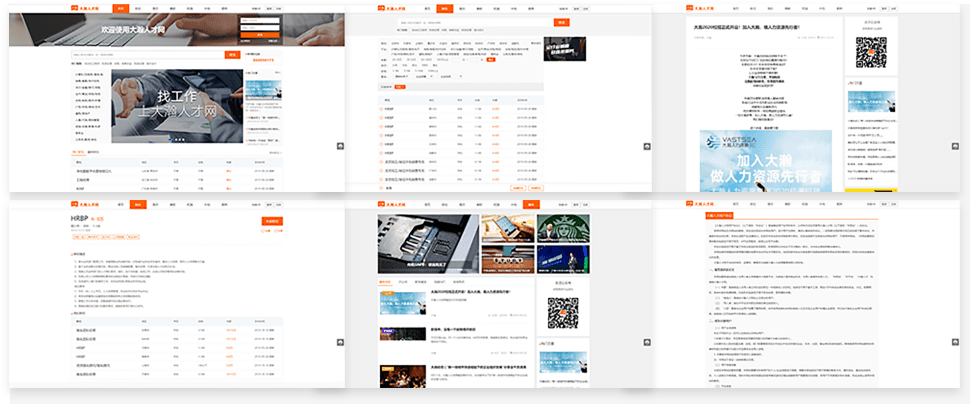
Task: Select the highlighted orange nav tab on the news listing page
Action: point(530,204)
